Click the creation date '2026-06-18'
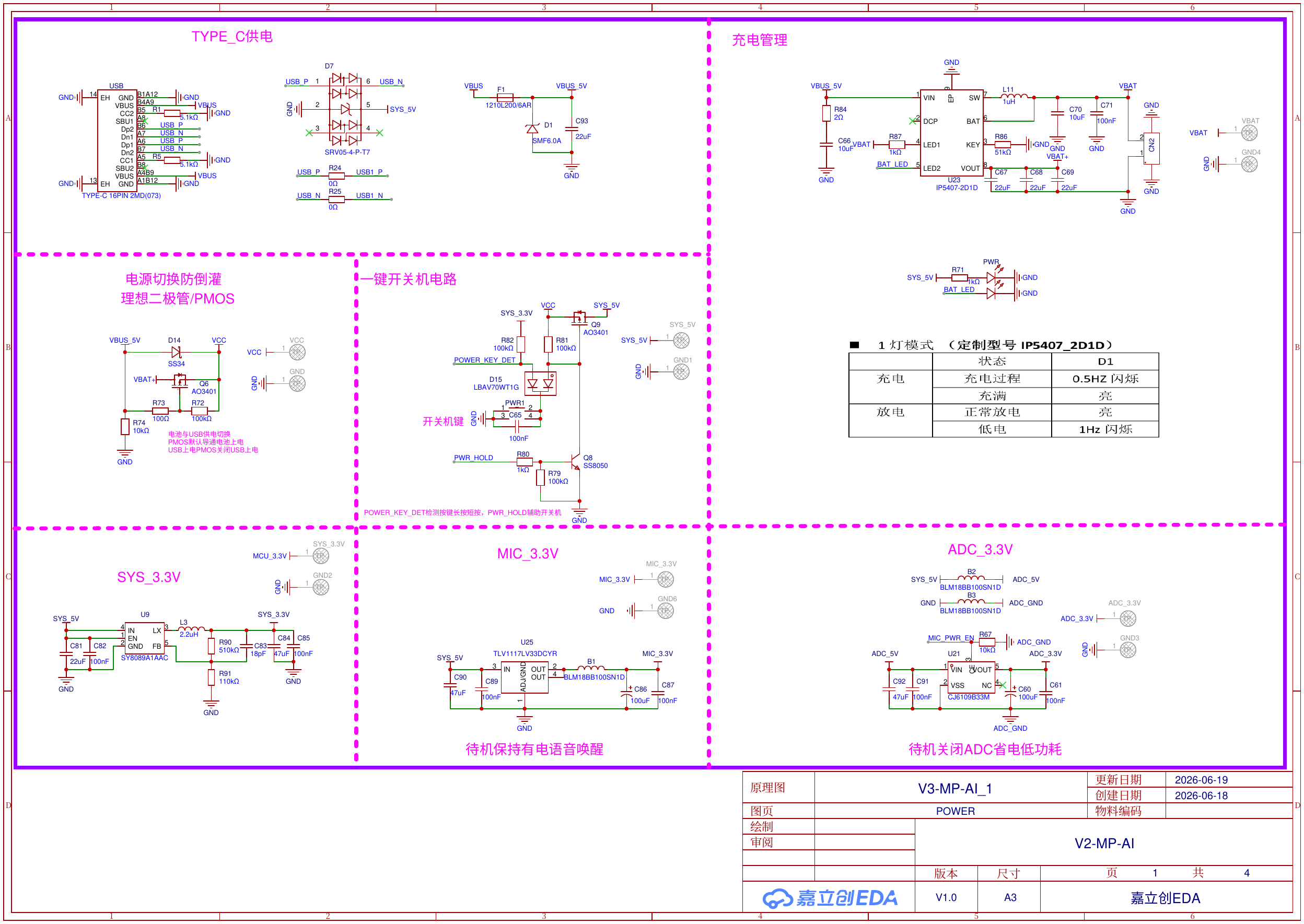The image size is (1304, 924). pyautogui.click(x=1201, y=796)
